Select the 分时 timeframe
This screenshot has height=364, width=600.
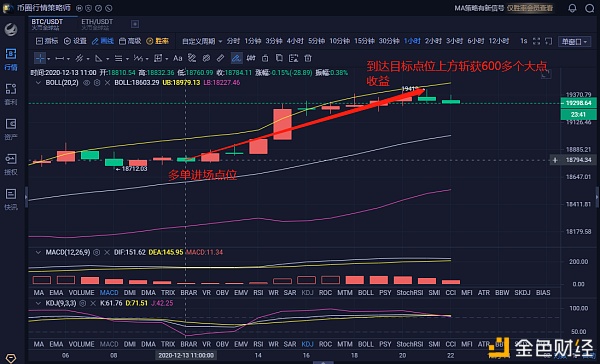233,41
